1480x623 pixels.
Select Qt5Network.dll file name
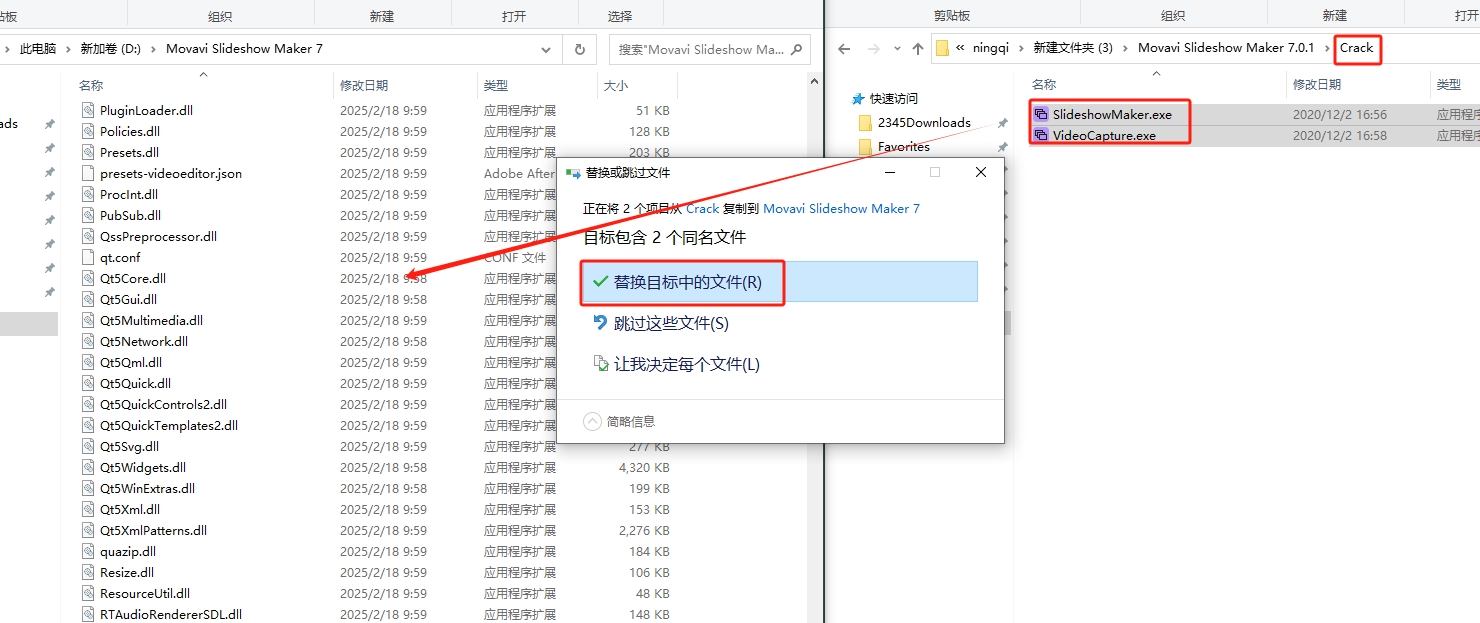click(144, 341)
